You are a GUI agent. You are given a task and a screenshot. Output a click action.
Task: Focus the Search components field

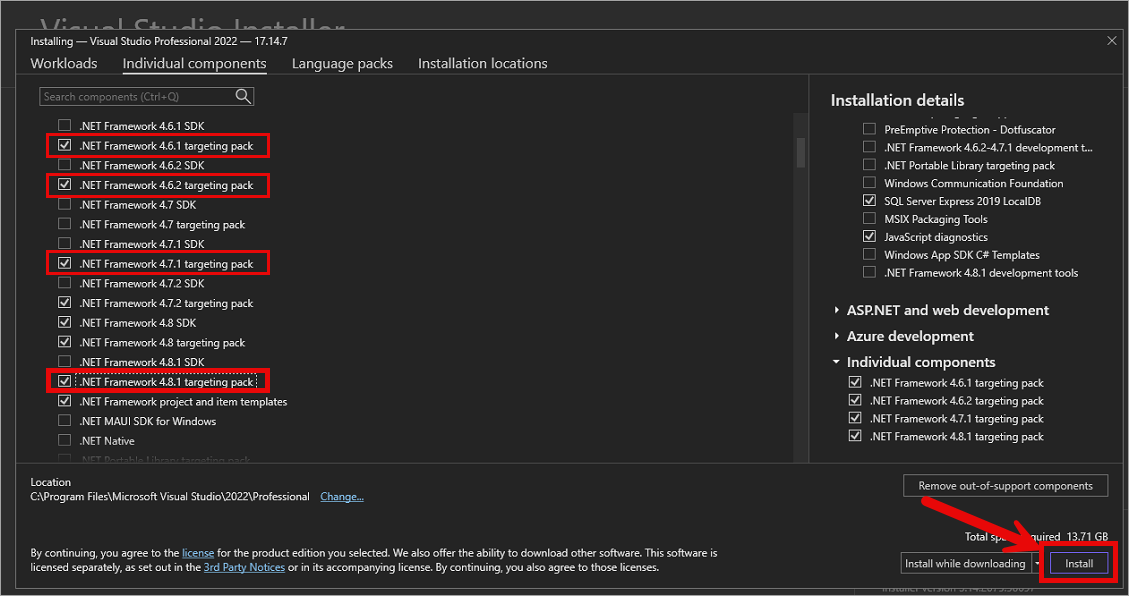(x=146, y=96)
